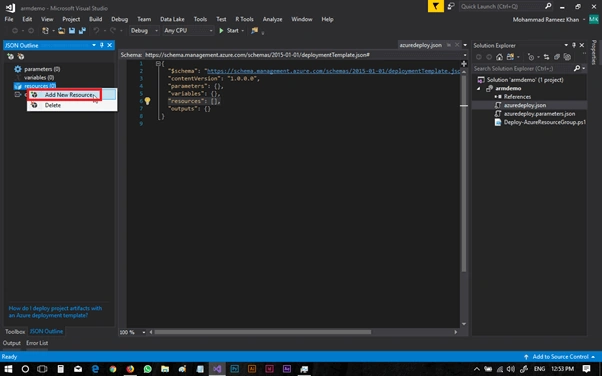Click the yellow notifications filter flag icon
Viewport: 602px width, 376px height.
tap(435, 7)
